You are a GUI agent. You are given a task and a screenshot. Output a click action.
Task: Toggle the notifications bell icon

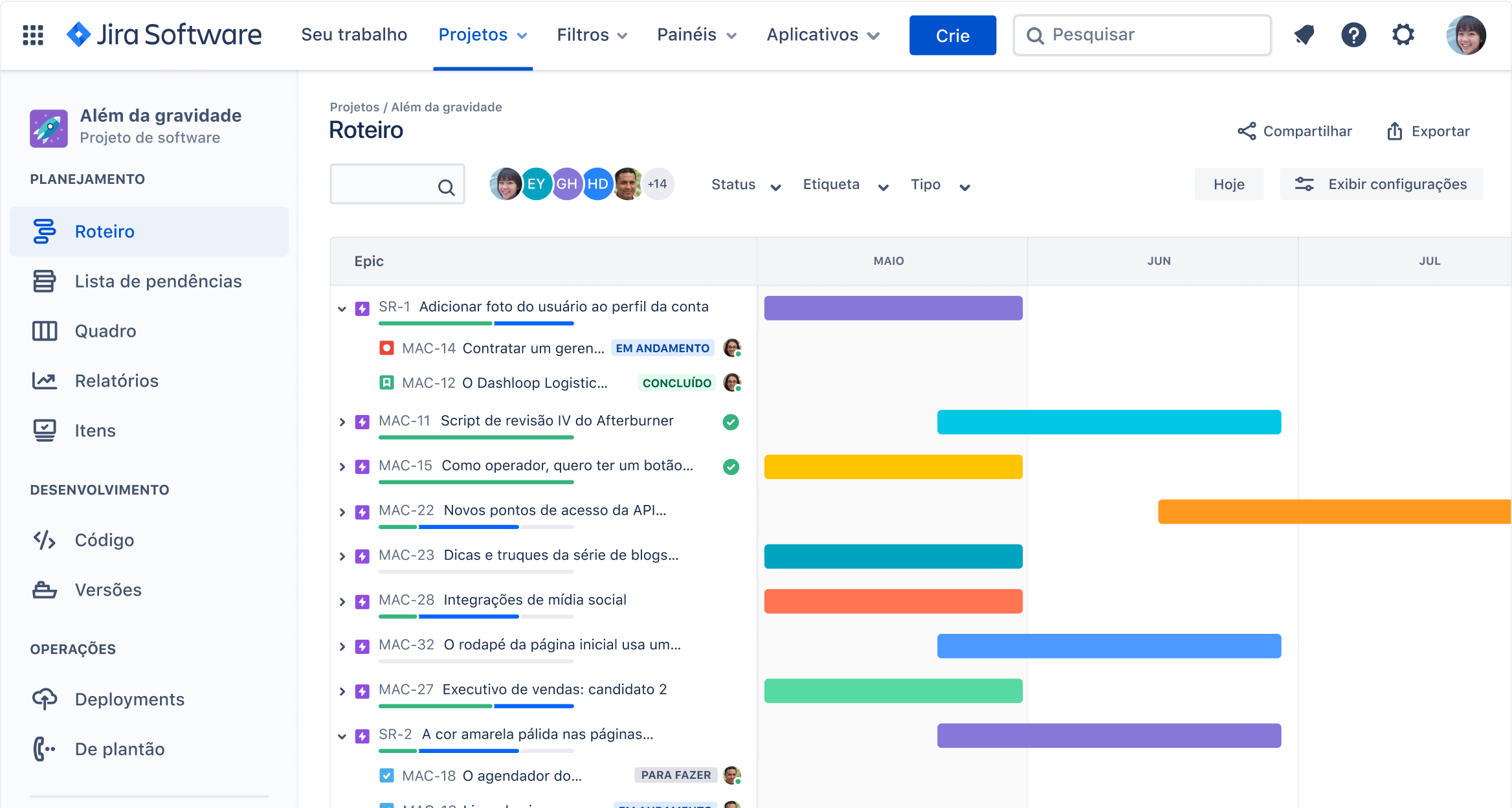click(x=1304, y=35)
